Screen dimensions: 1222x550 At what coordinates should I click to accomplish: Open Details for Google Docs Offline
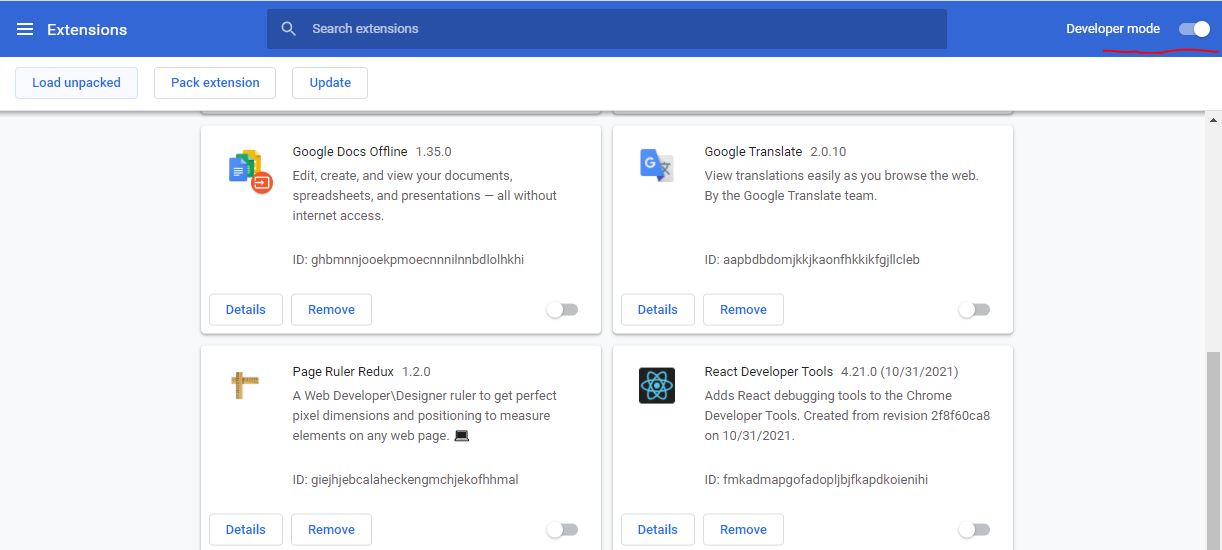point(245,310)
